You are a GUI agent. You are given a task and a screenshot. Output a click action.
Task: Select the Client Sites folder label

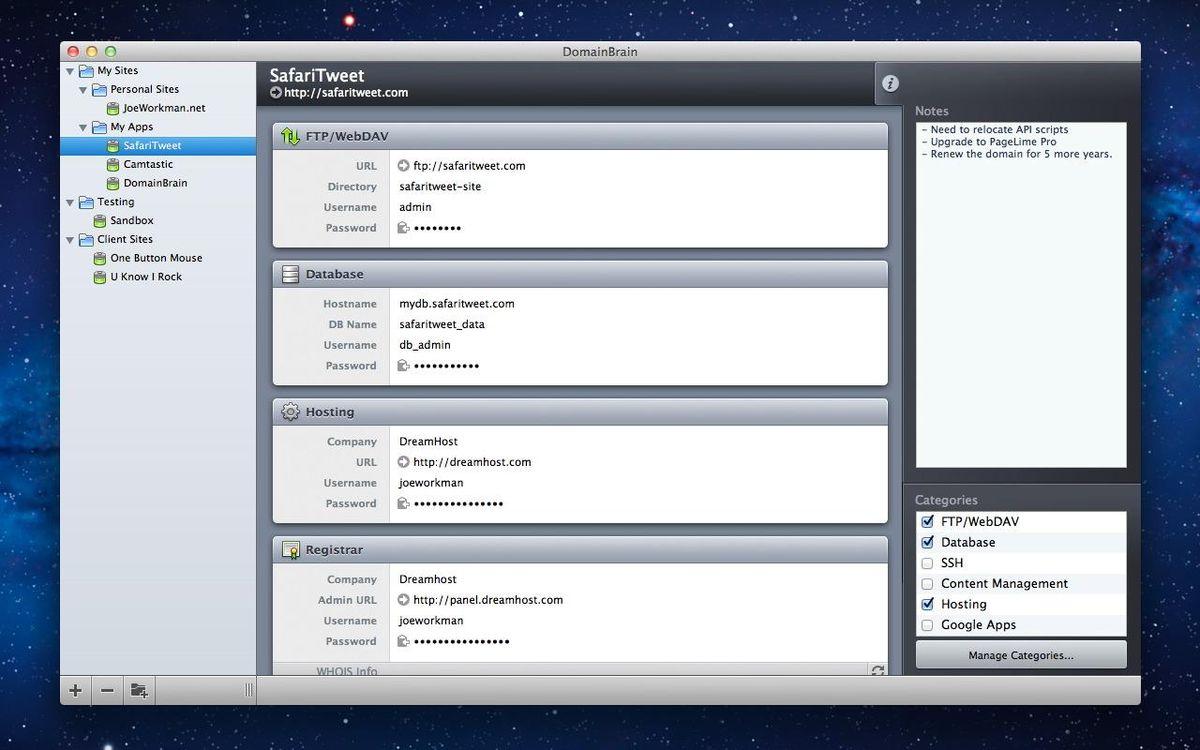pos(125,240)
